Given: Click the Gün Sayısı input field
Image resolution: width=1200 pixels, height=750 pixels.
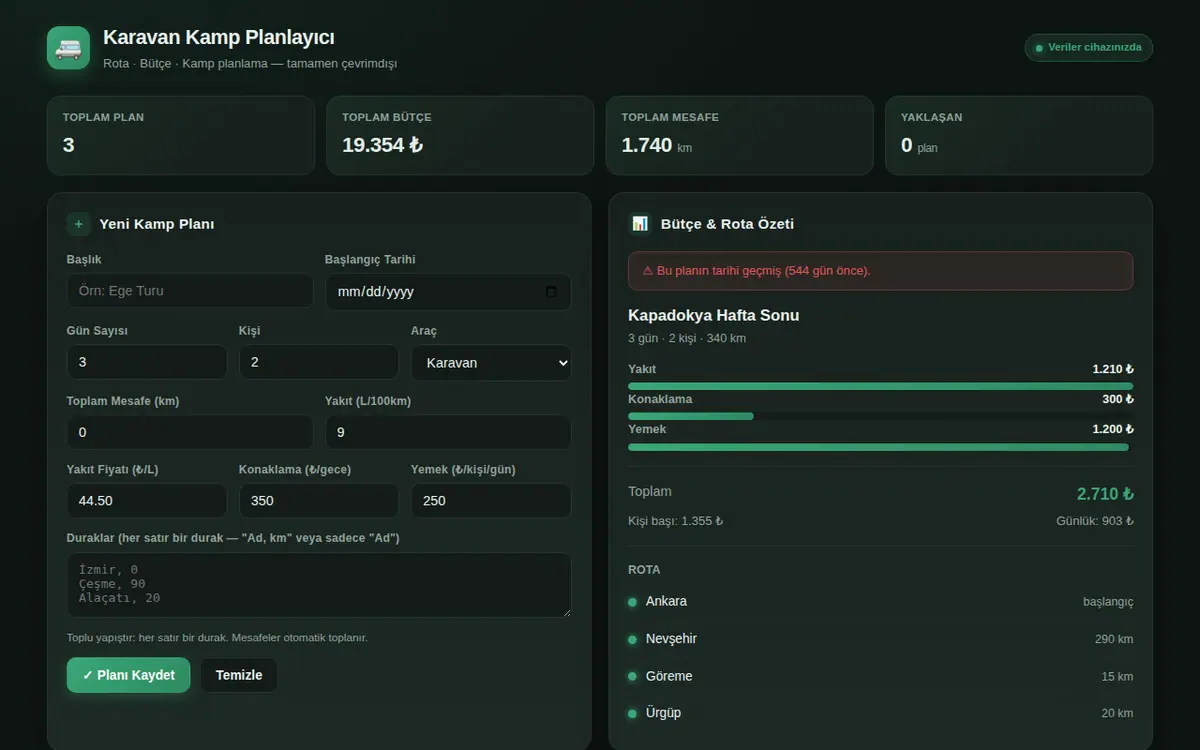Looking at the screenshot, I should click(147, 362).
